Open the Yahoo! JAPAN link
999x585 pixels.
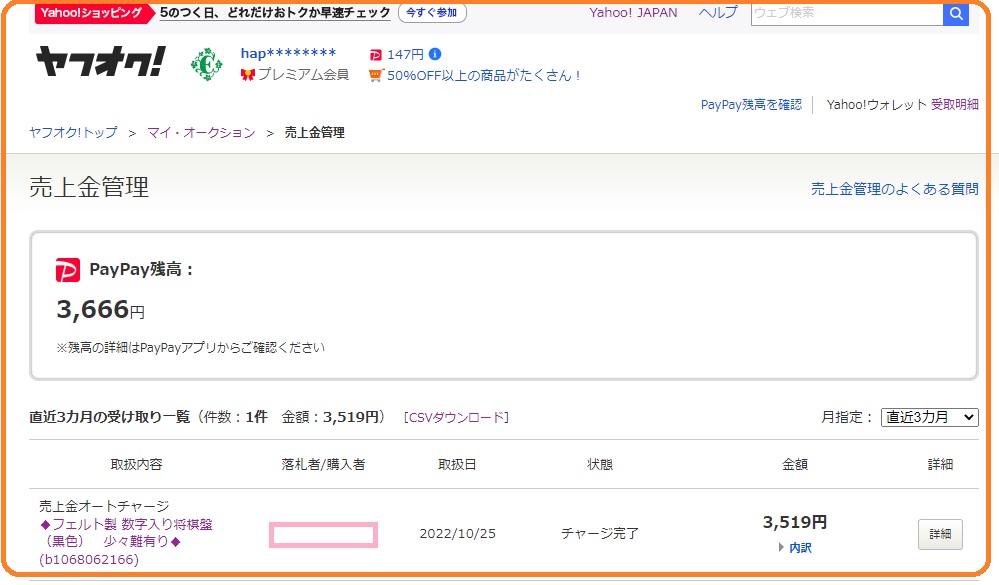[633, 13]
